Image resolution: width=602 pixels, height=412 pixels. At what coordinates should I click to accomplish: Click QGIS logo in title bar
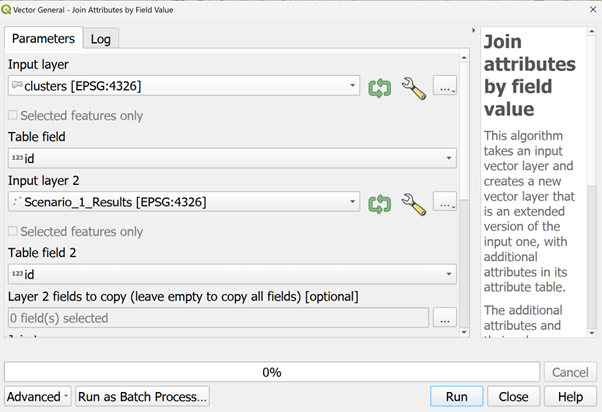(6, 9)
